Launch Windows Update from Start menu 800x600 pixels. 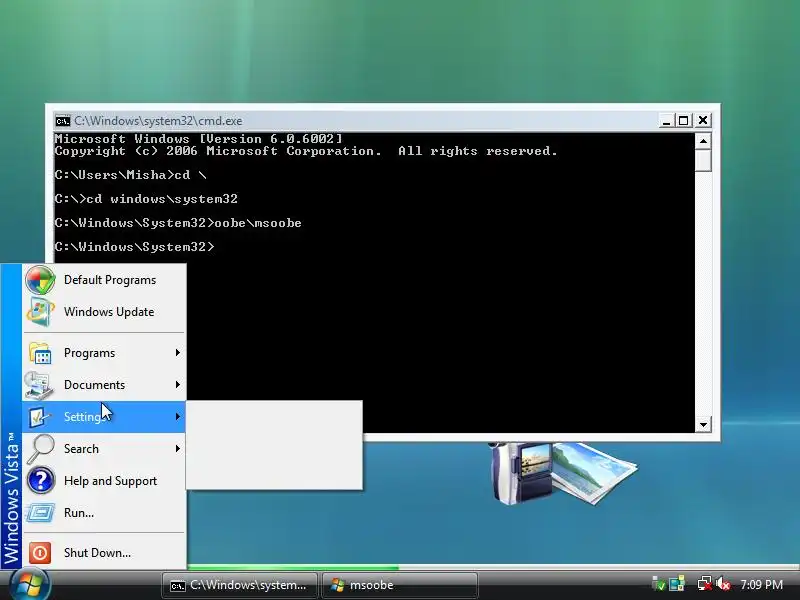coord(104,312)
